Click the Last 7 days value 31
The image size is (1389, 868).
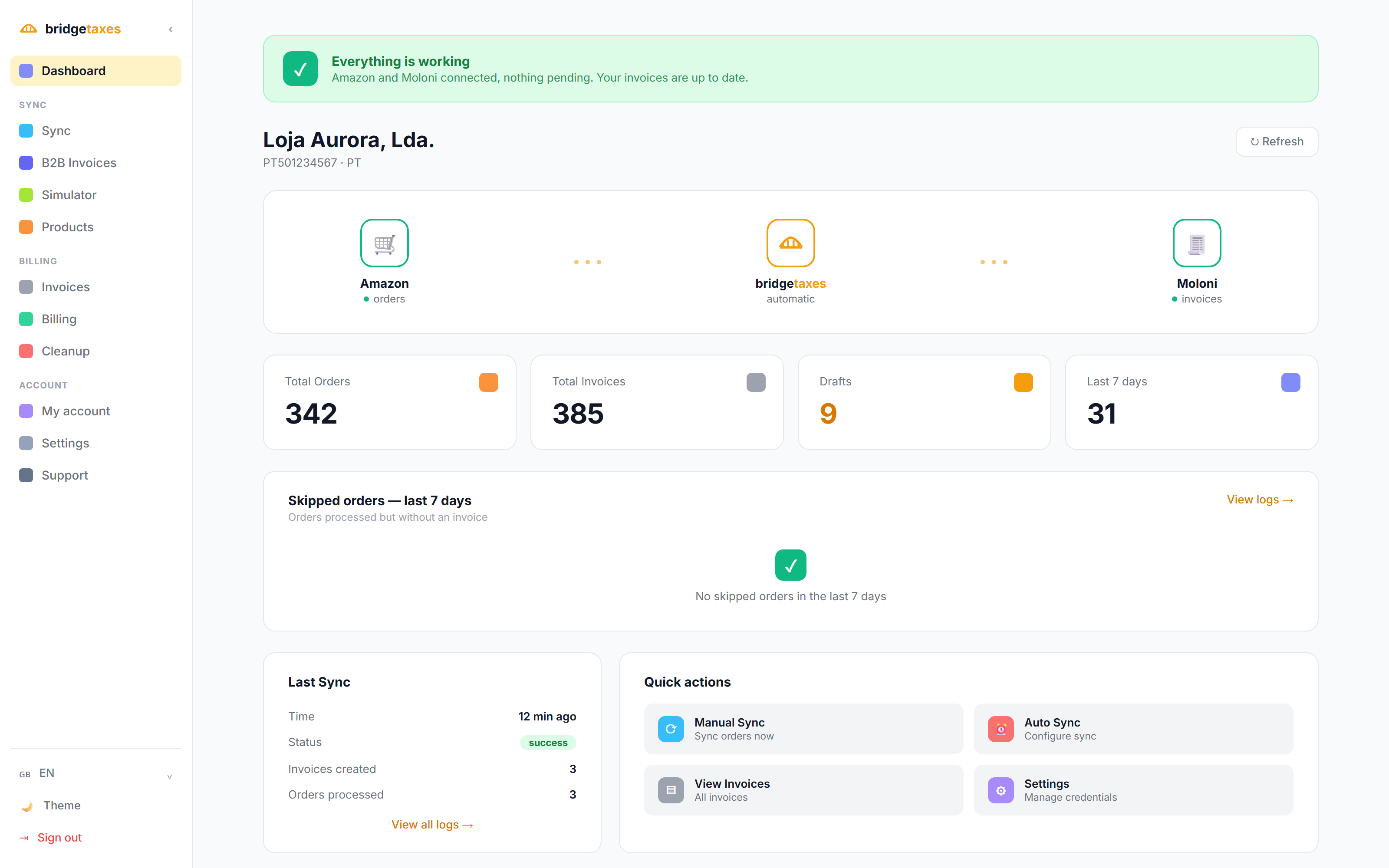pyautogui.click(x=1102, y=414)
